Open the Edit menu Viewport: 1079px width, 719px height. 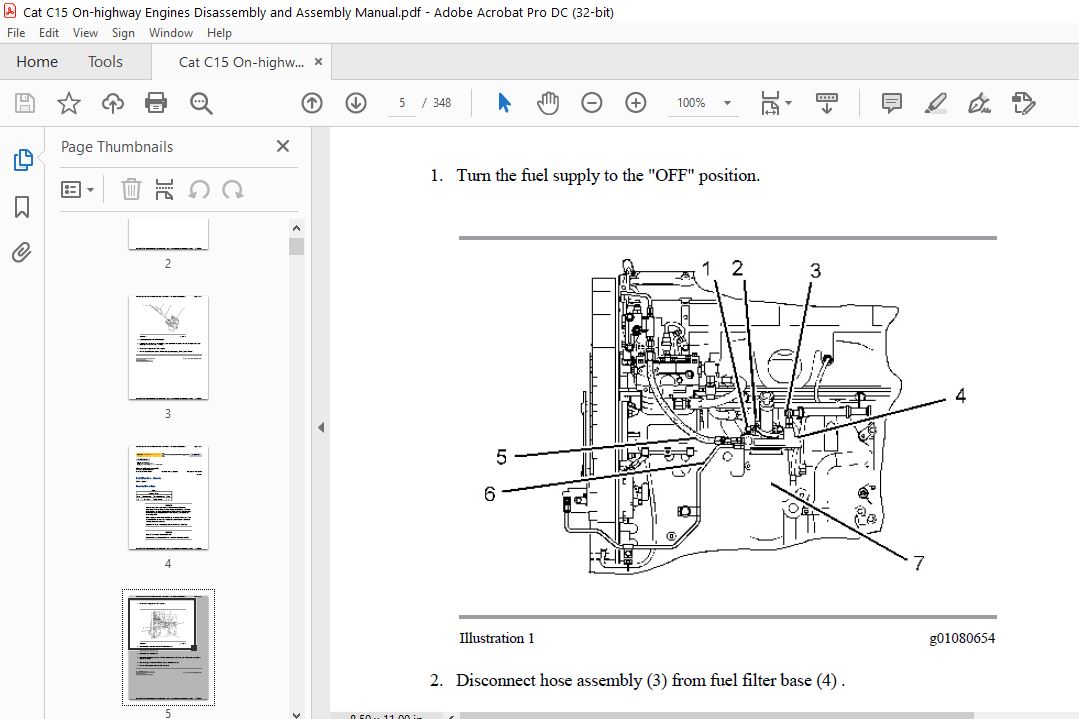48,32
